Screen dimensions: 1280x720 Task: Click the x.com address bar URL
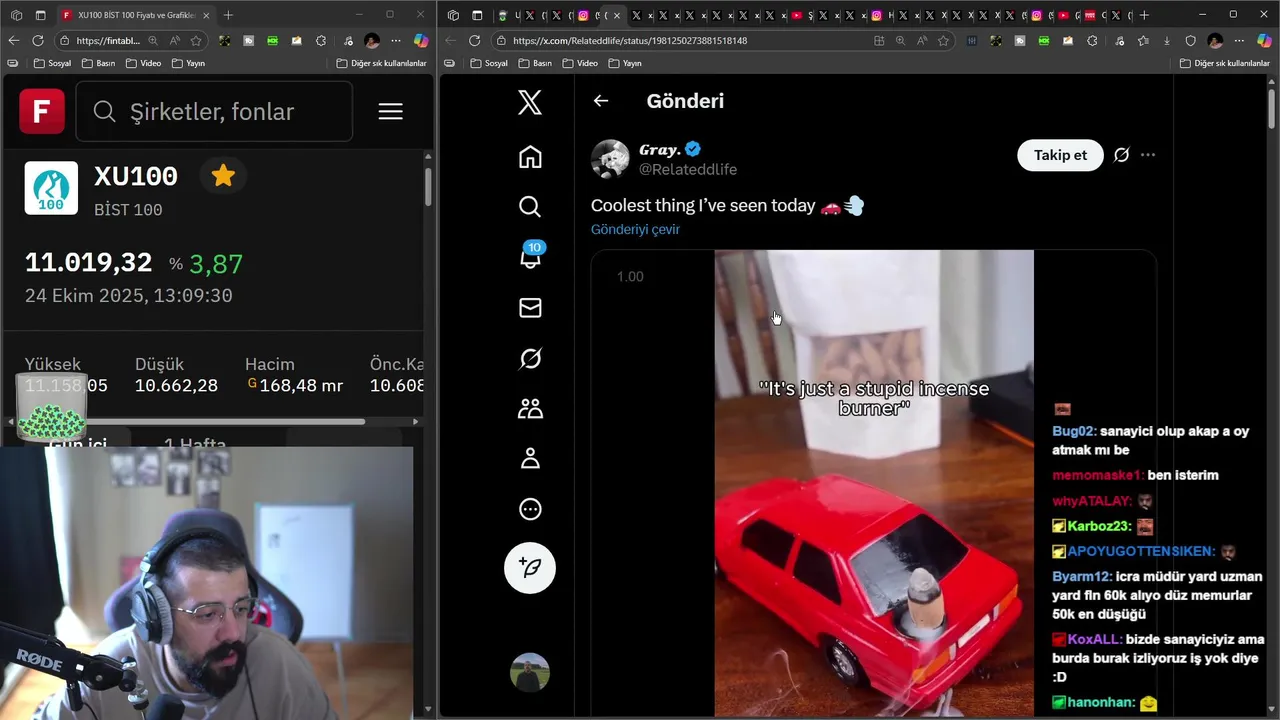630,41
